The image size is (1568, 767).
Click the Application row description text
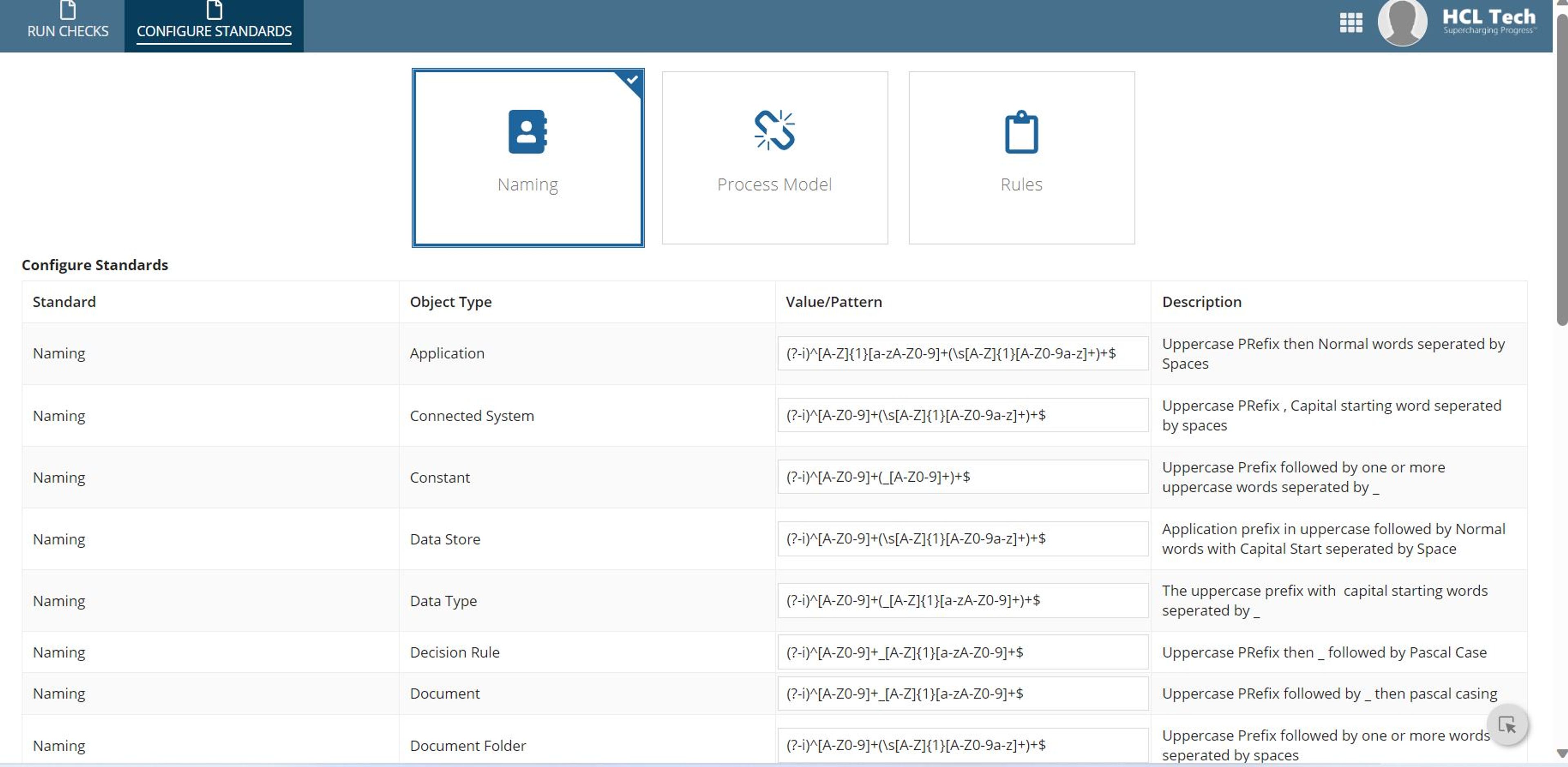1333,353
